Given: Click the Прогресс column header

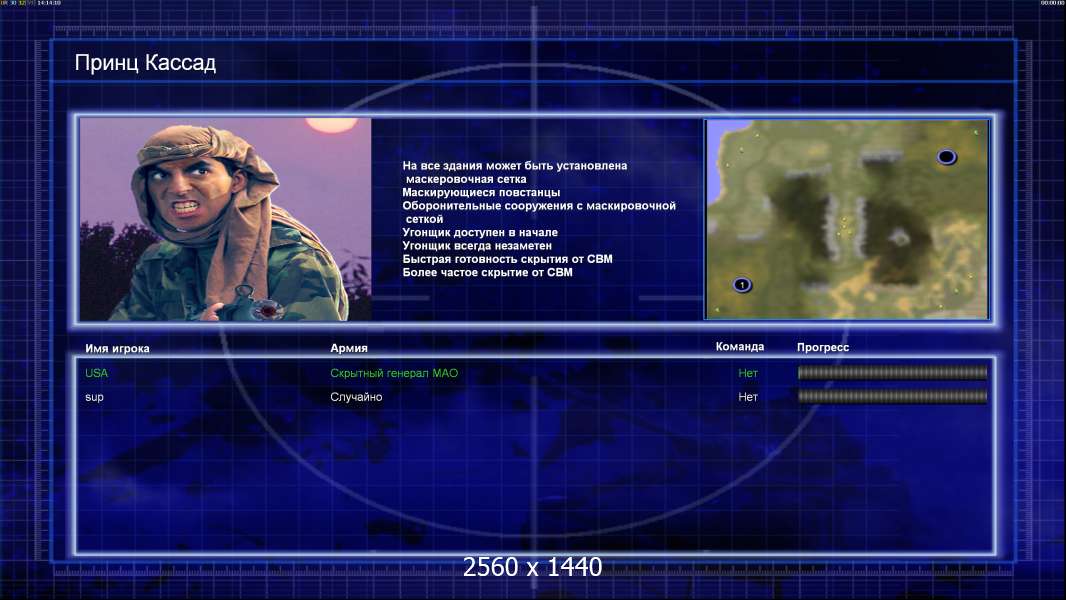Looking at the screenshot, I should (823, 347).
